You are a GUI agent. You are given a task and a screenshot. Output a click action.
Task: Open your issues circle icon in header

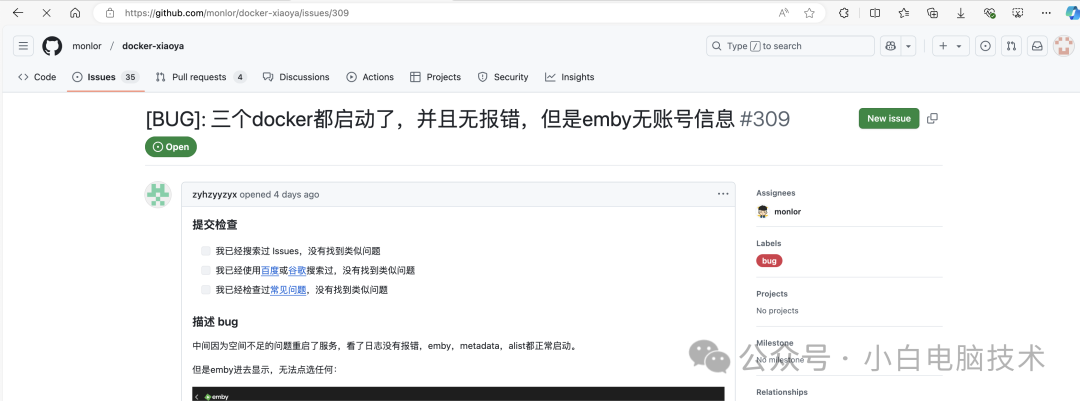tap(986, 46)
